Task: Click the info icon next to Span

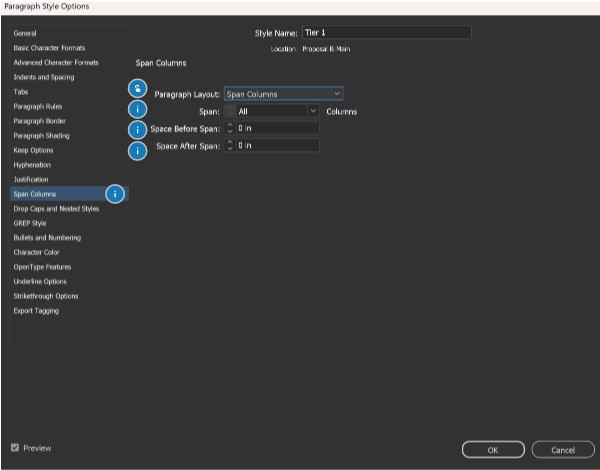Action: click(139, 110)
